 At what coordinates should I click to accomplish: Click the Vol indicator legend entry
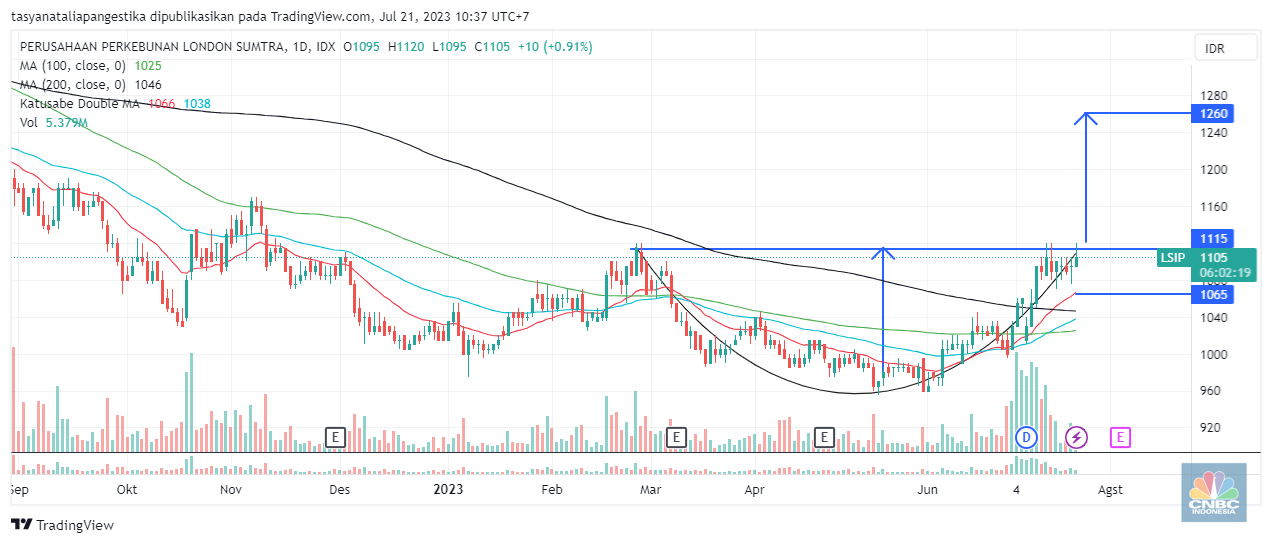tap(29, 123)
